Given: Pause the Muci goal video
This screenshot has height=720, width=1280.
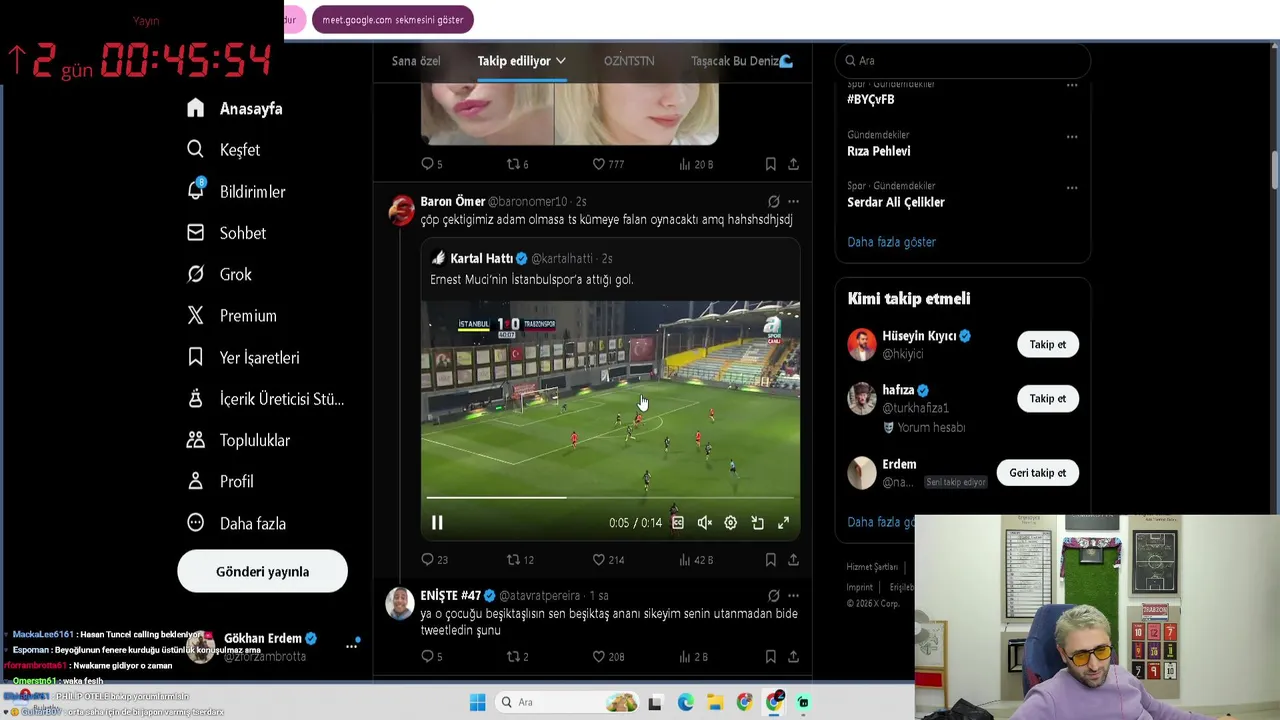Looking at the screenshot, I should (x=437, y=522).
